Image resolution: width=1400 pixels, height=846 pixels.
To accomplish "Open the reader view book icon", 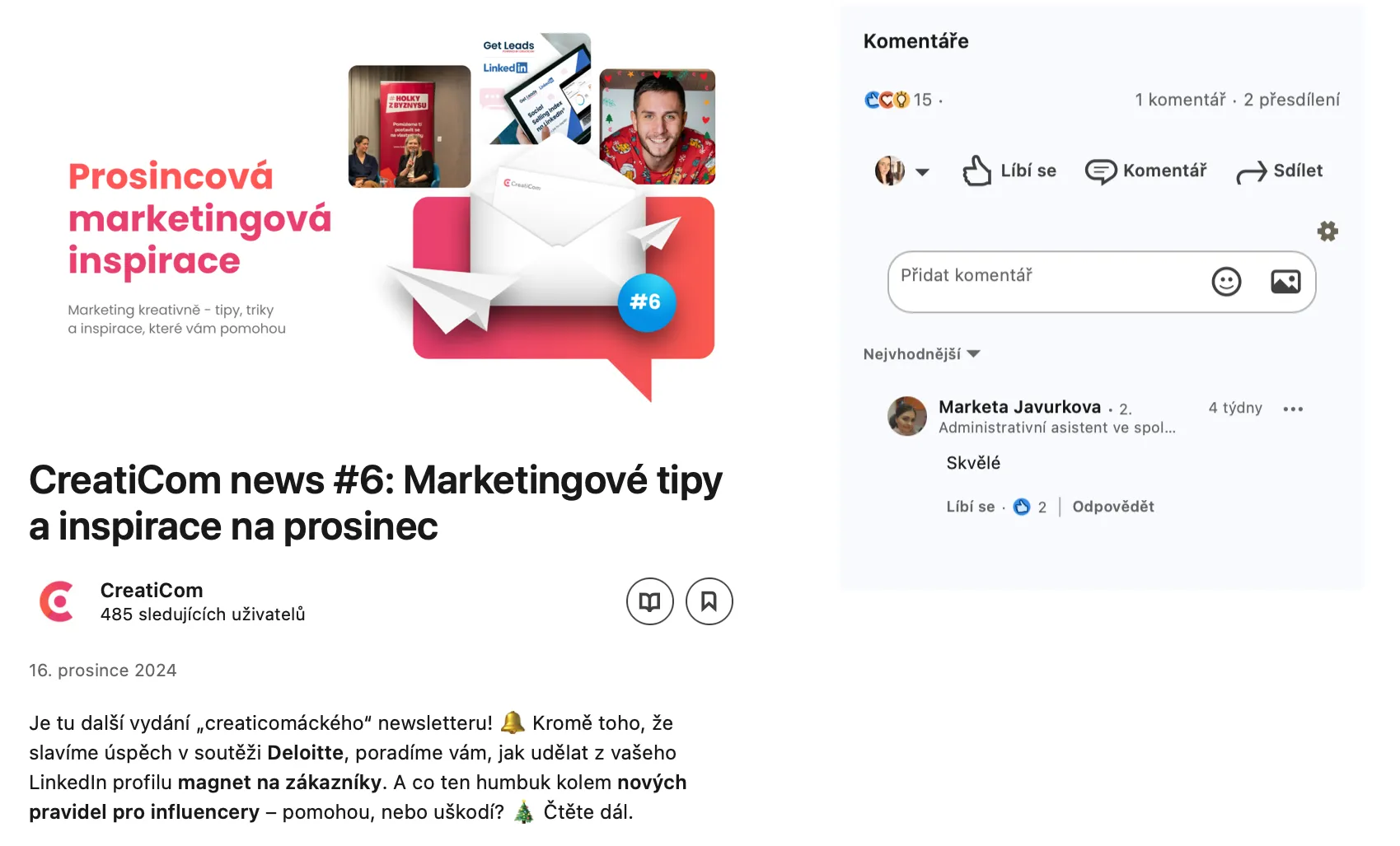I will pyautogui.click(x=650, y=601).
